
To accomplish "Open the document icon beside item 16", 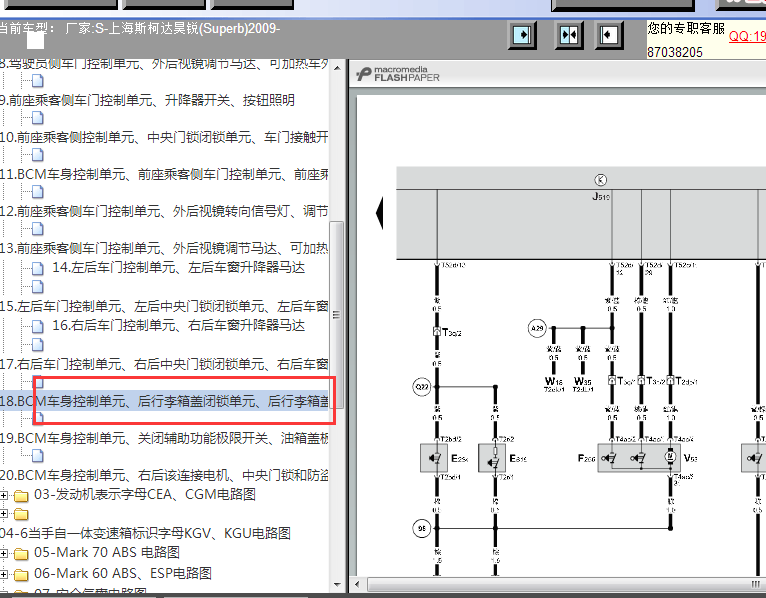I will (x=38, y=326).
